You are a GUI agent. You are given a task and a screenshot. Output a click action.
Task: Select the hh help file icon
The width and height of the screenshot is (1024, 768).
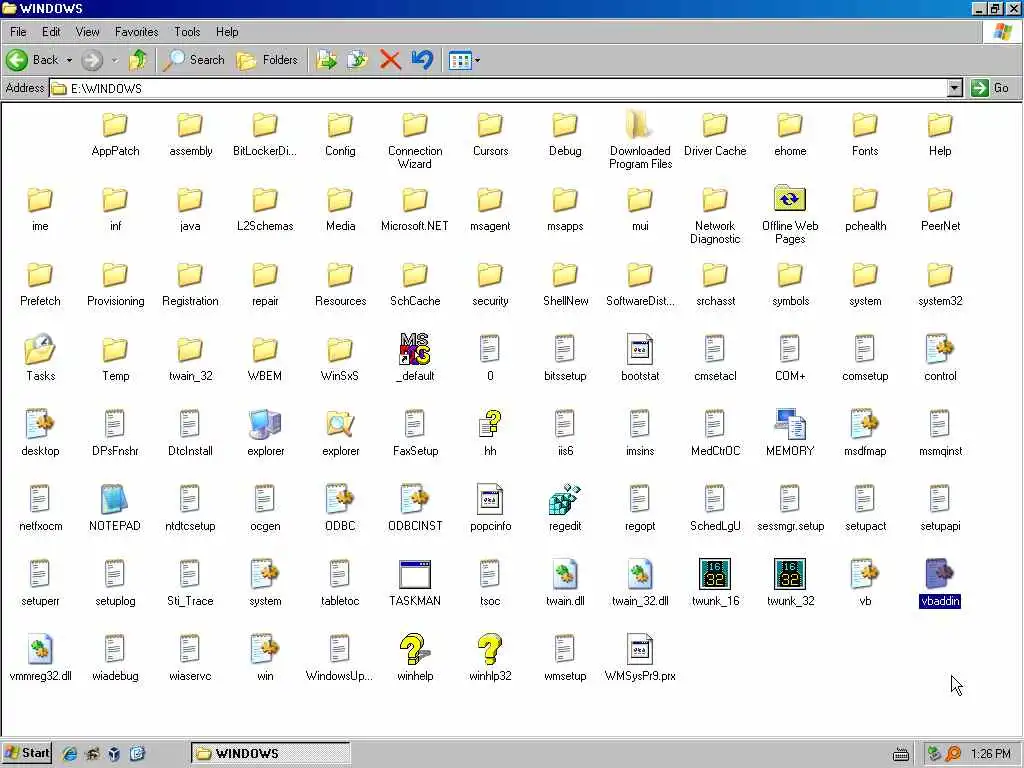coord(490,424)
